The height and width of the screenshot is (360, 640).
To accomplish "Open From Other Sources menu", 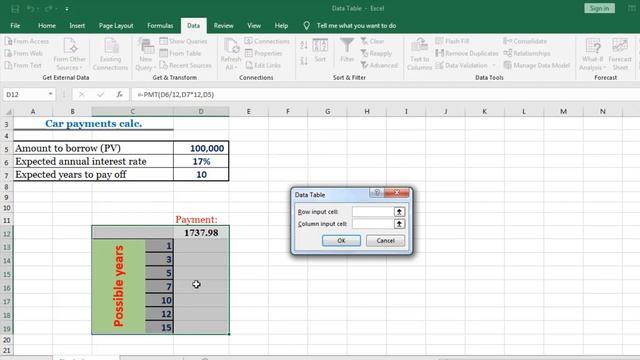I will (x=69, y=54).
